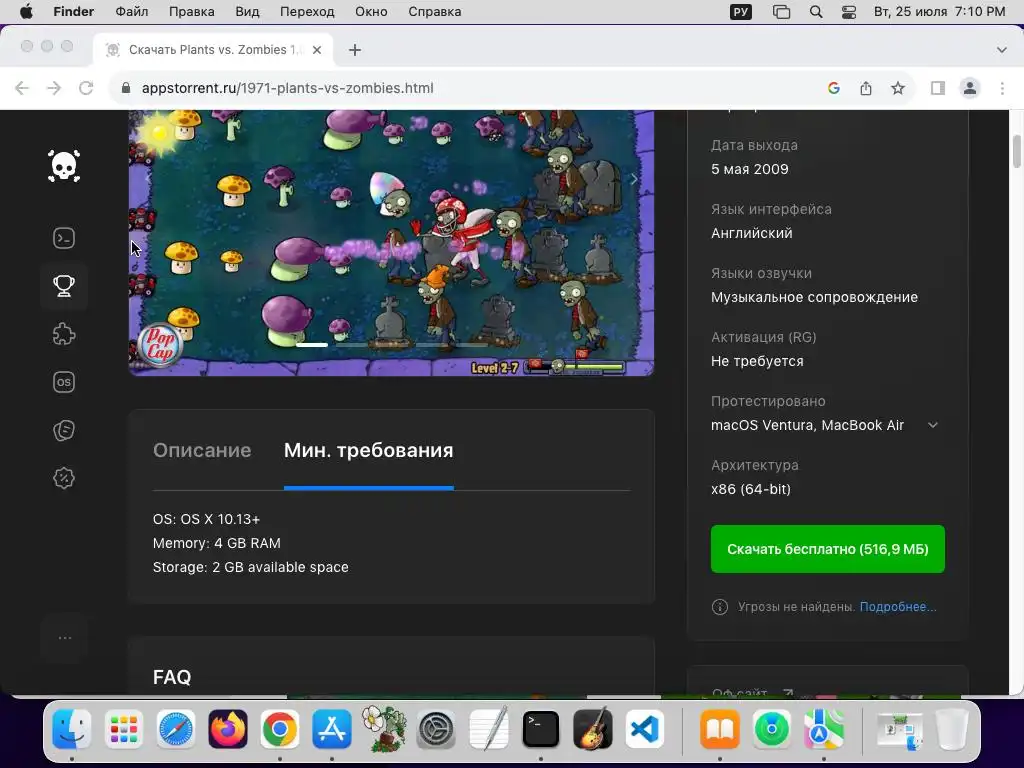Screen dimensions: 1024x768
Task: Open the Chrome profile avatar
Action: 970,88
